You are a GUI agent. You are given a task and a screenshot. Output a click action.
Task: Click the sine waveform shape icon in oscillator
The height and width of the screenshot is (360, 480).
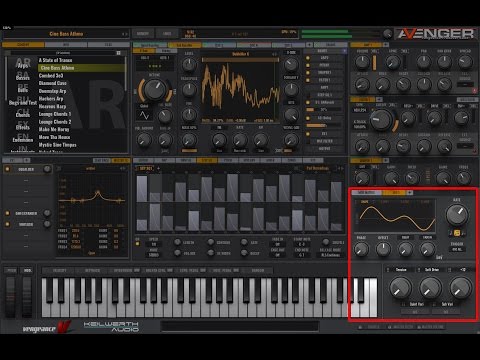pos(144,115)
